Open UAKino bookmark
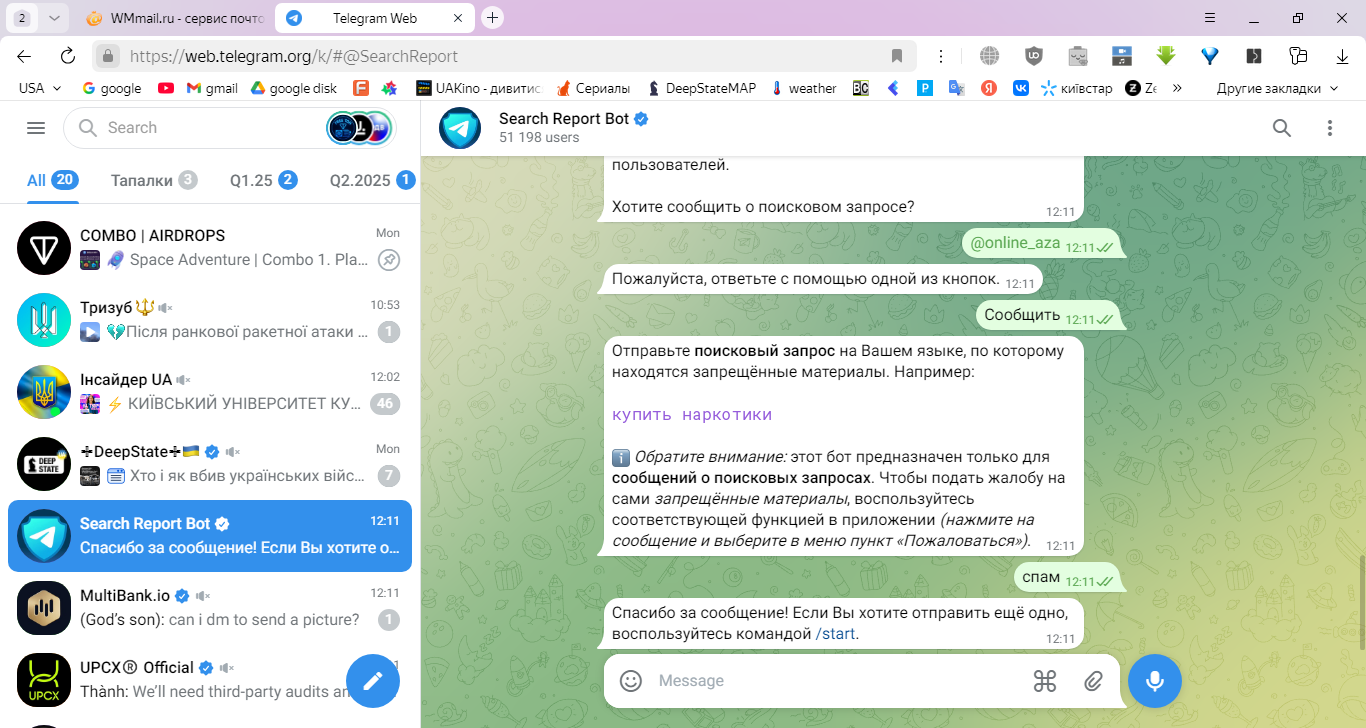The height and width of the screenshot is (728, 1366). pyautogui.click(x=479, y=88)
